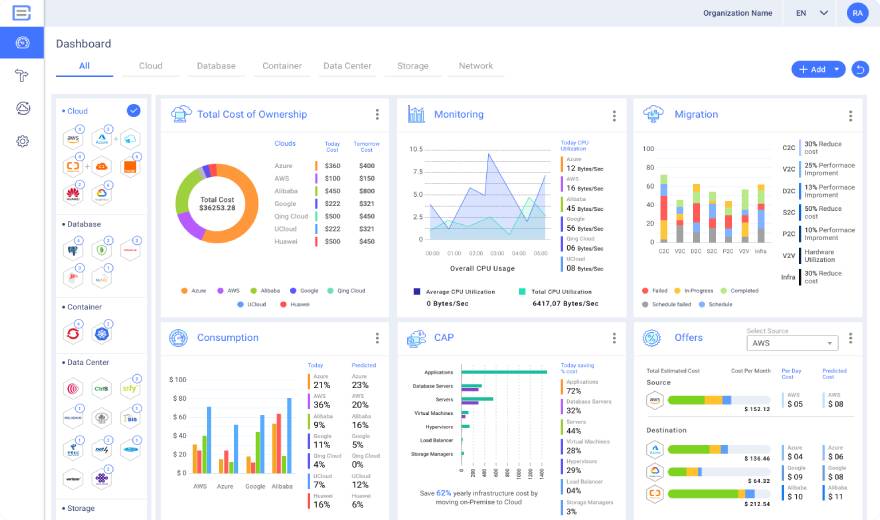Switch to the Storage tab
Viewport: 880px width, 520px height.
coord(412,66)
